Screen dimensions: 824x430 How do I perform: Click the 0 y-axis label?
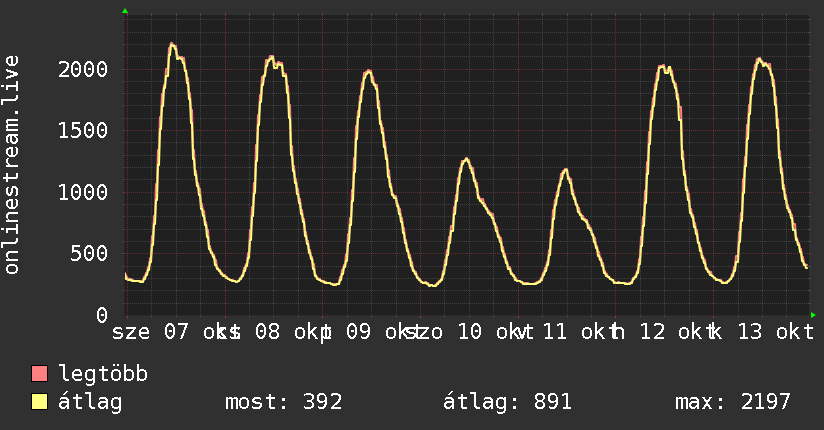click(102, 315)
